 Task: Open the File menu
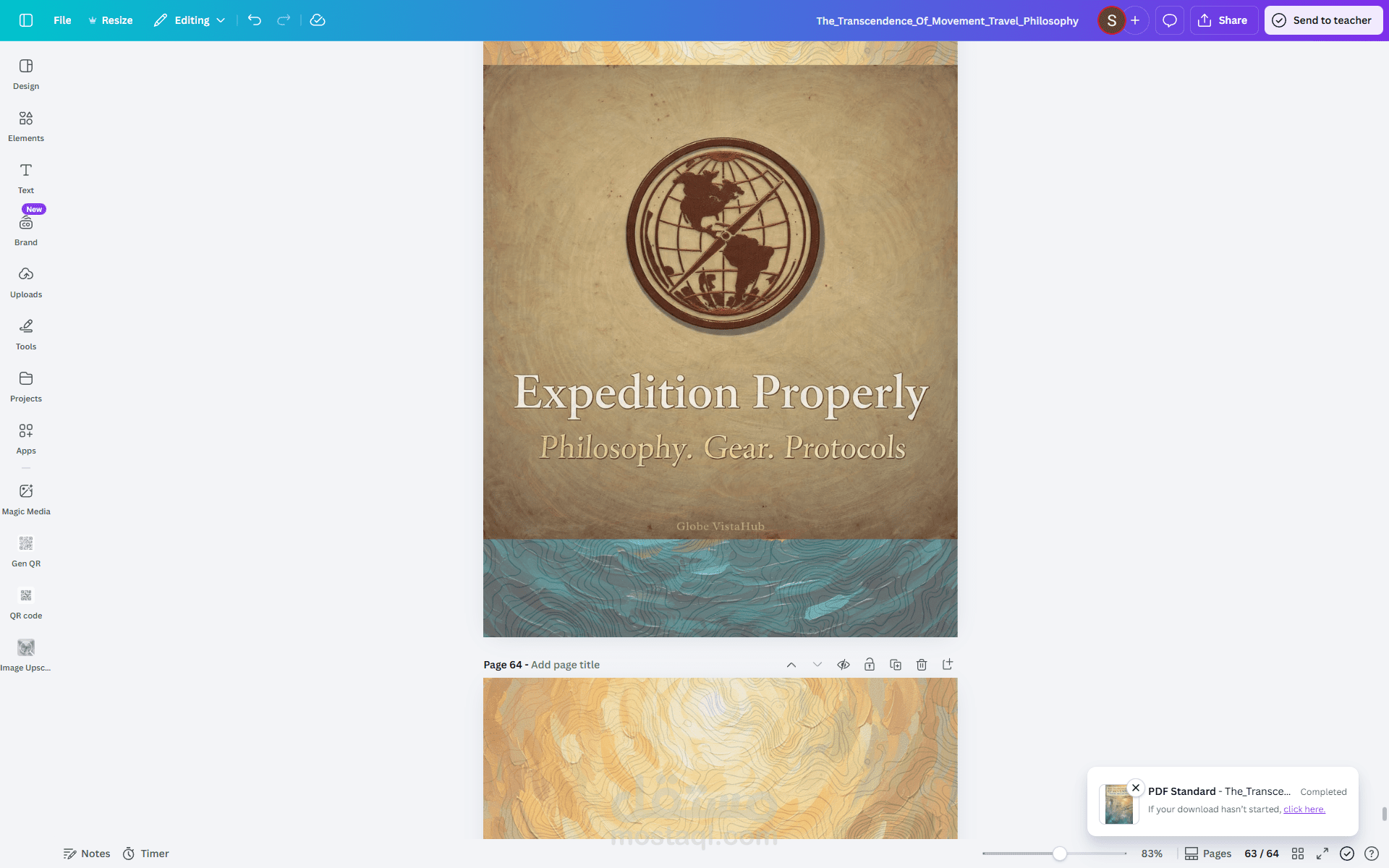62,20
